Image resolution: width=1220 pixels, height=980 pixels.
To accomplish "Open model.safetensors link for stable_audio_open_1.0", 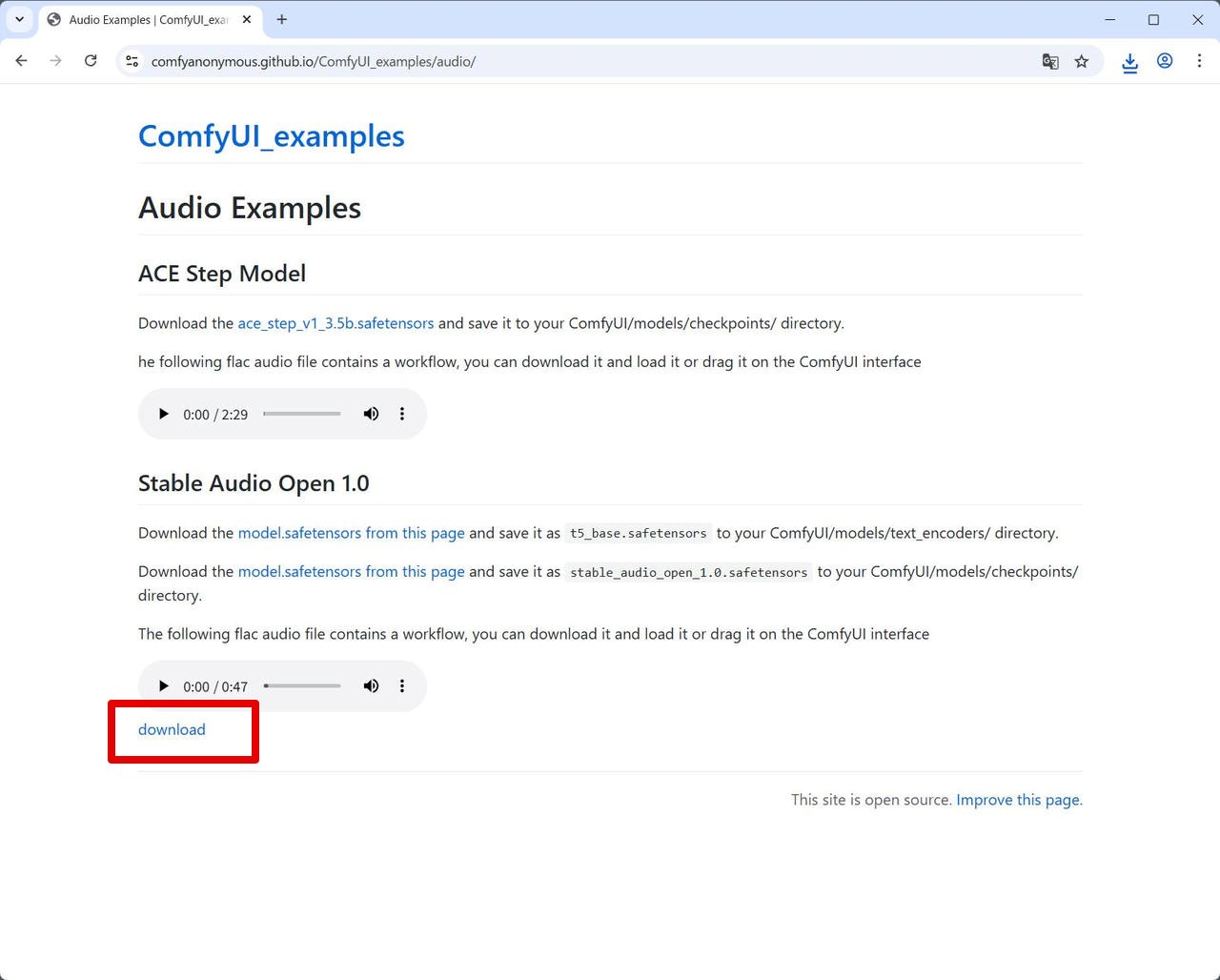I will point(351,571).
